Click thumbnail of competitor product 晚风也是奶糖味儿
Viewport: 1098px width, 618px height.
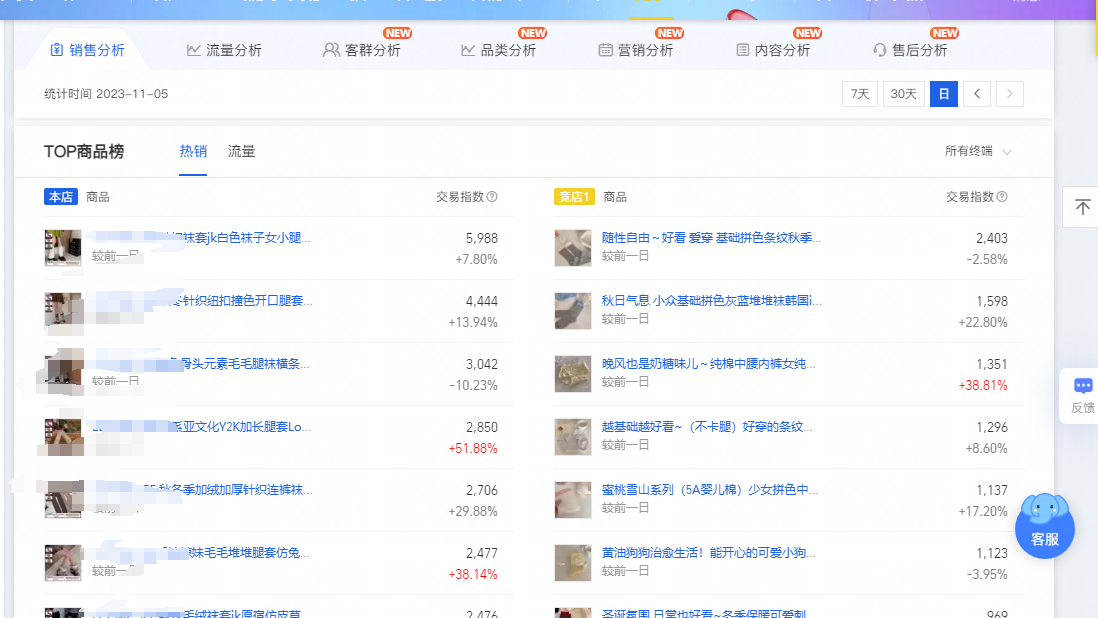[x=573, y=374]
